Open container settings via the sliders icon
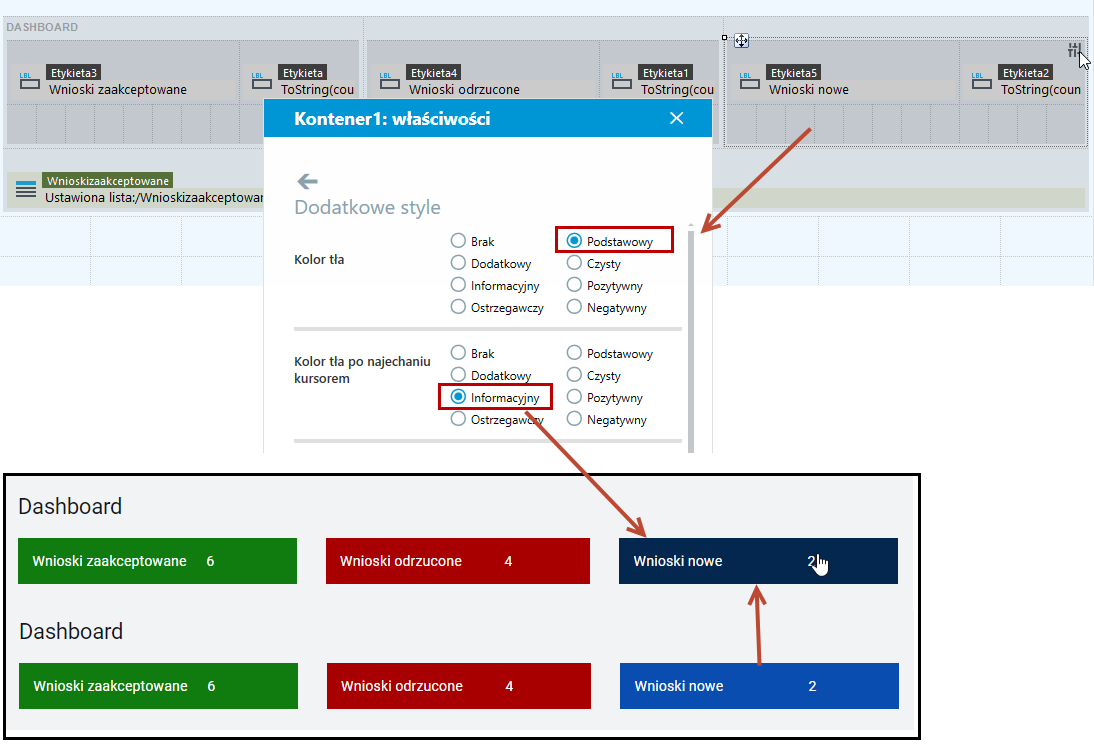This screenshot has width=1094, height=754. tap(1074, 50)
